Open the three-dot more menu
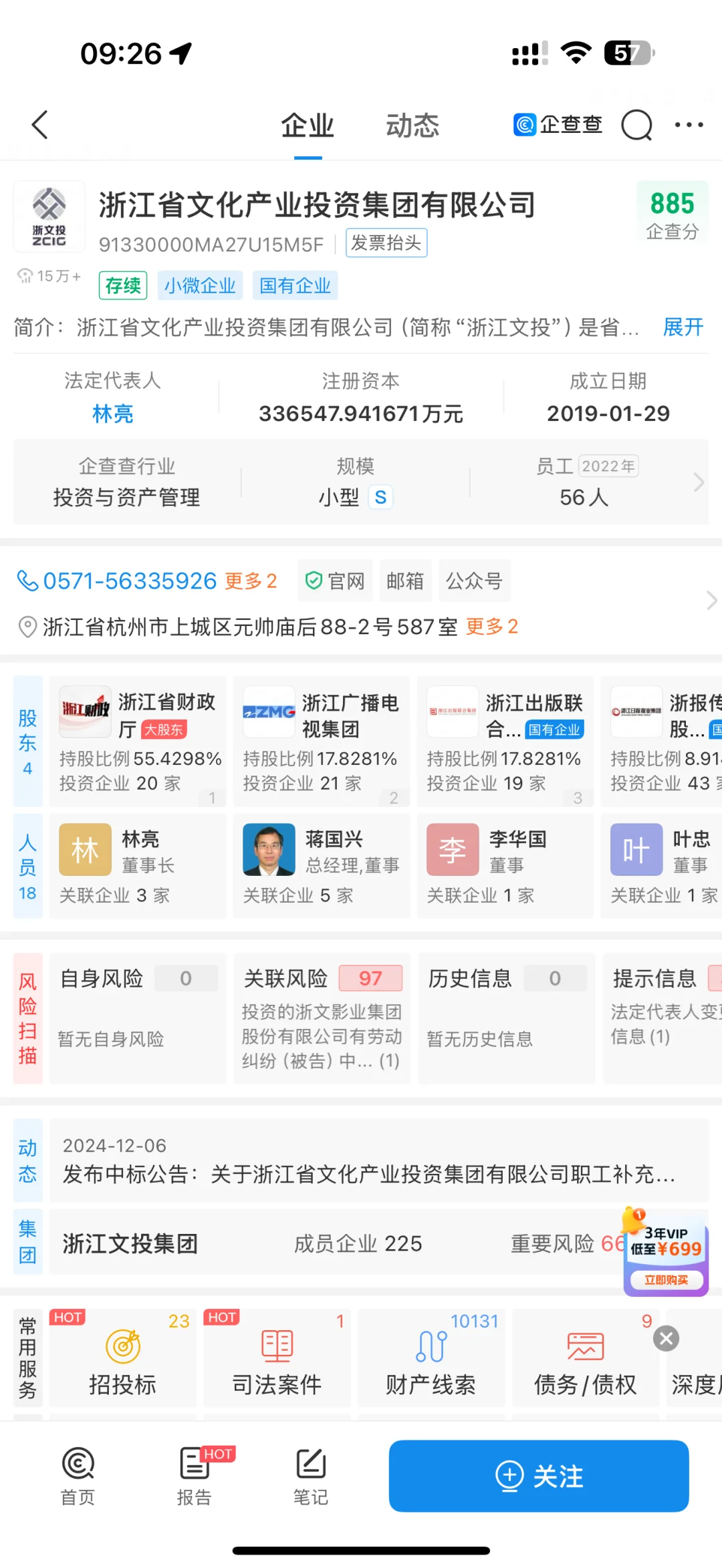The height and width of the screenshot is (1568, 722). pyautogui.click(x=689, y=125)
